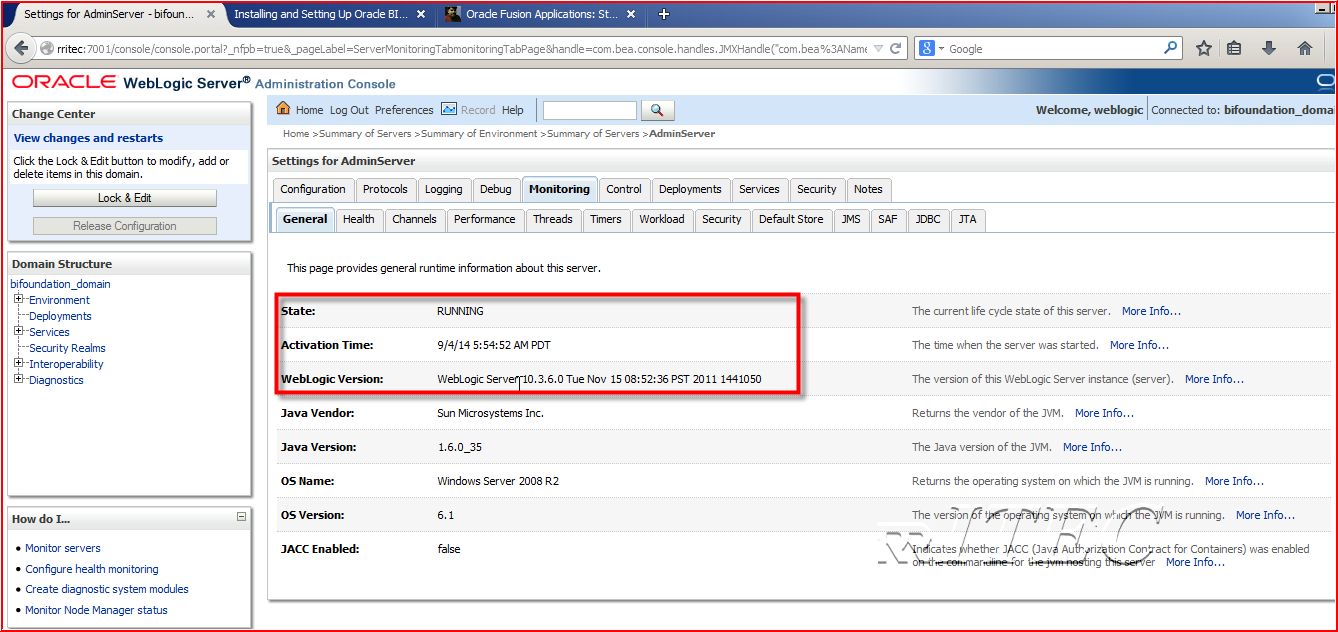Open the URL bar history dropdown arrow
The width and height of the screenshot is (1338, 632).
pos(878,48)
